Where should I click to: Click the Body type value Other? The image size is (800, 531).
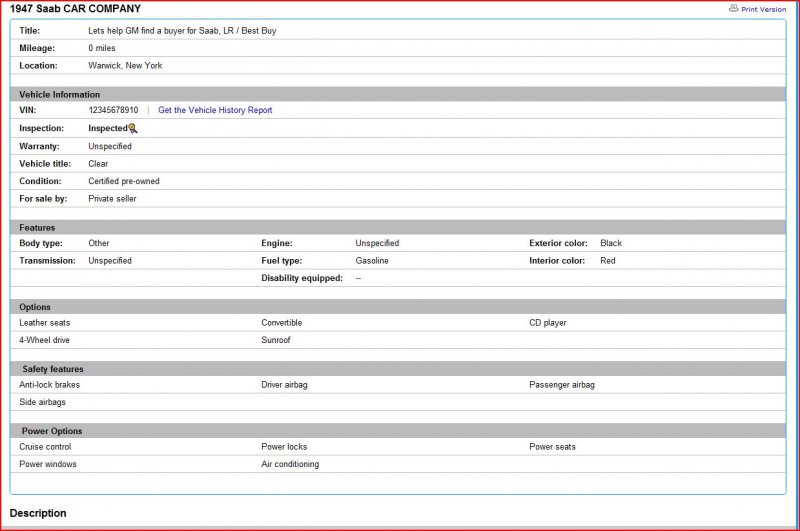coord(98,243)
